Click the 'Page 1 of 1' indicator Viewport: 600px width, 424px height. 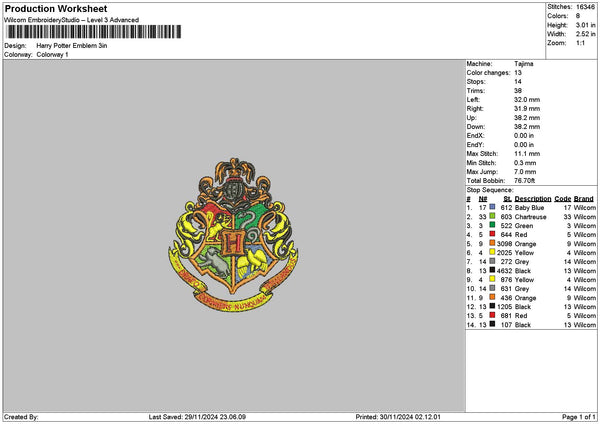[579, 417]
